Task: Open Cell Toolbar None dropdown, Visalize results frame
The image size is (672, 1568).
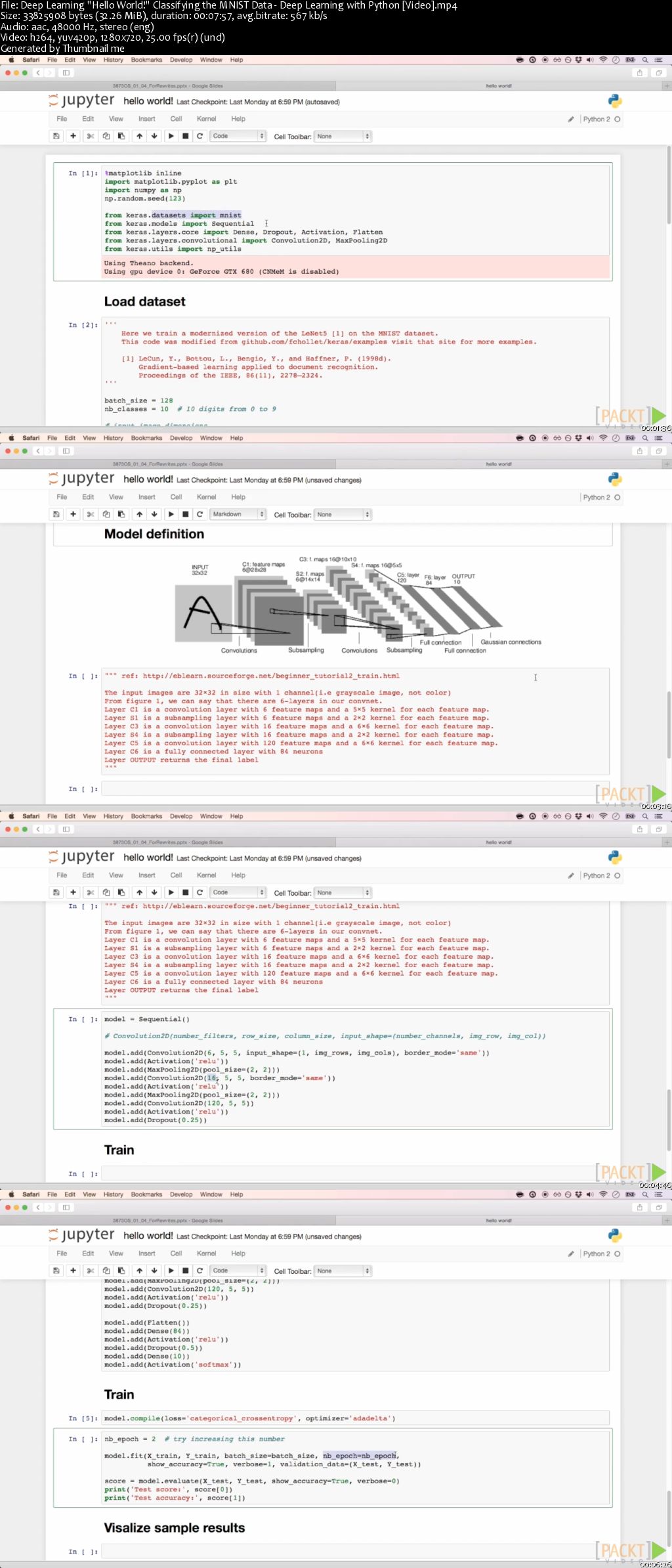Action: 343,1271
